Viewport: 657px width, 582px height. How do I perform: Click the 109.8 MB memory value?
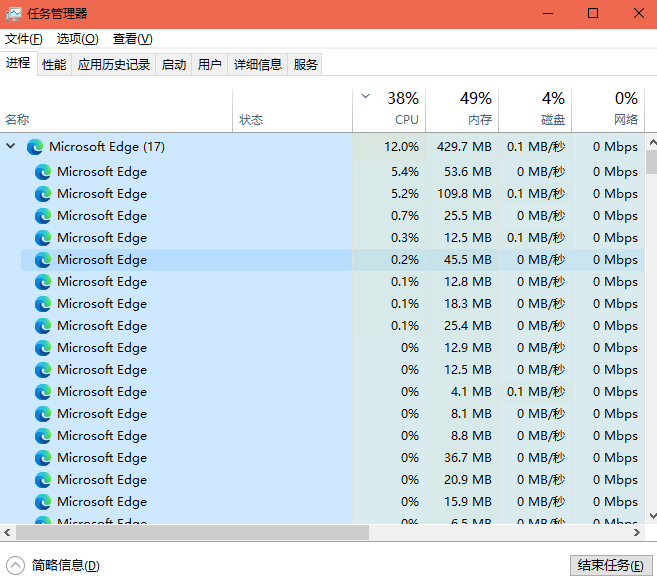click(464, 194)
